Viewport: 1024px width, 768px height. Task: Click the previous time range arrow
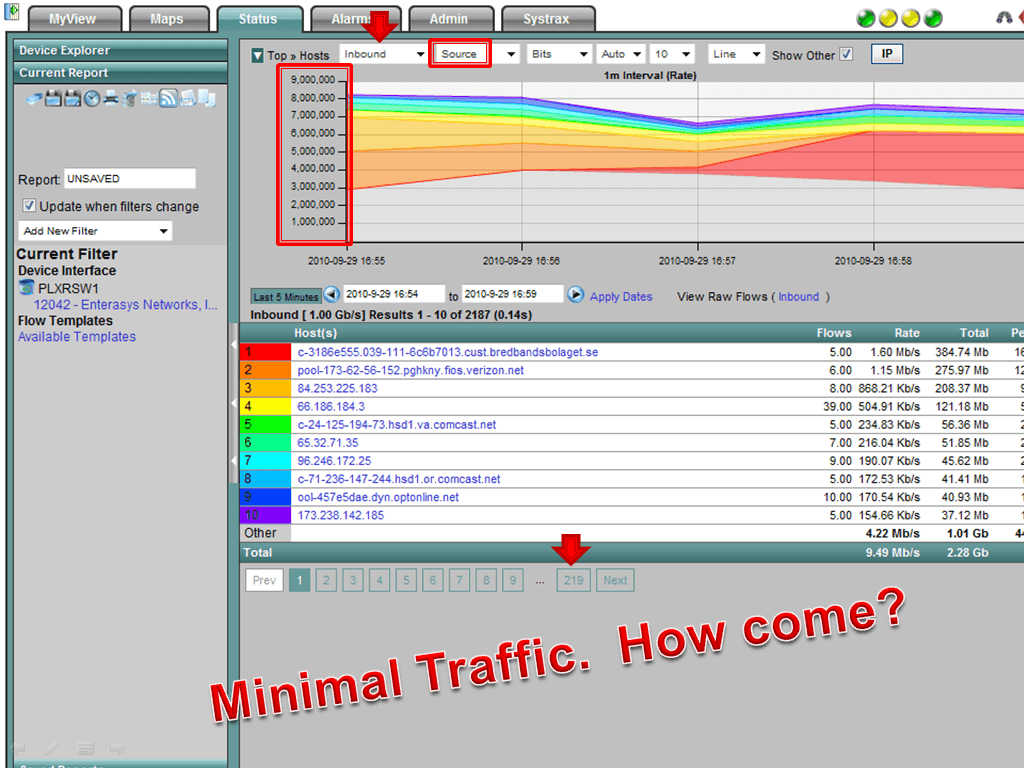(332, 295)
